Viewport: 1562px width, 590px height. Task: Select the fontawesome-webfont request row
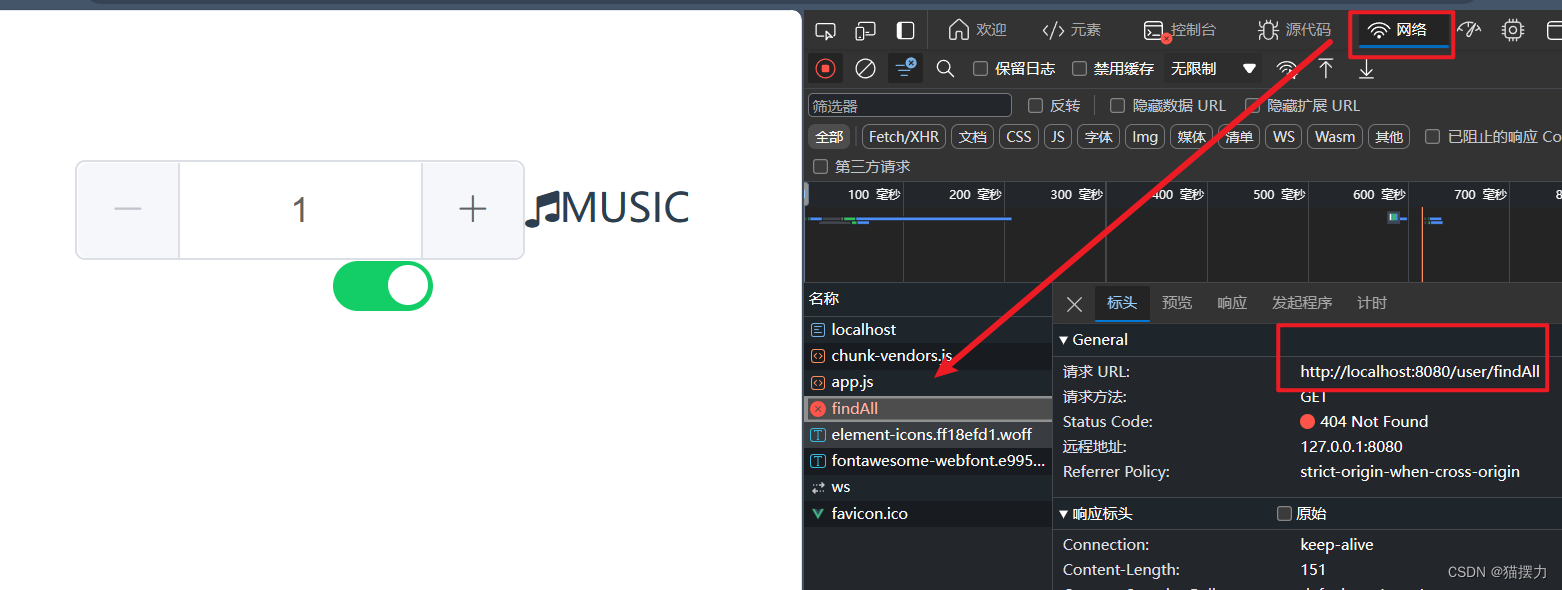pyautogui.click(x=928, y=461)
